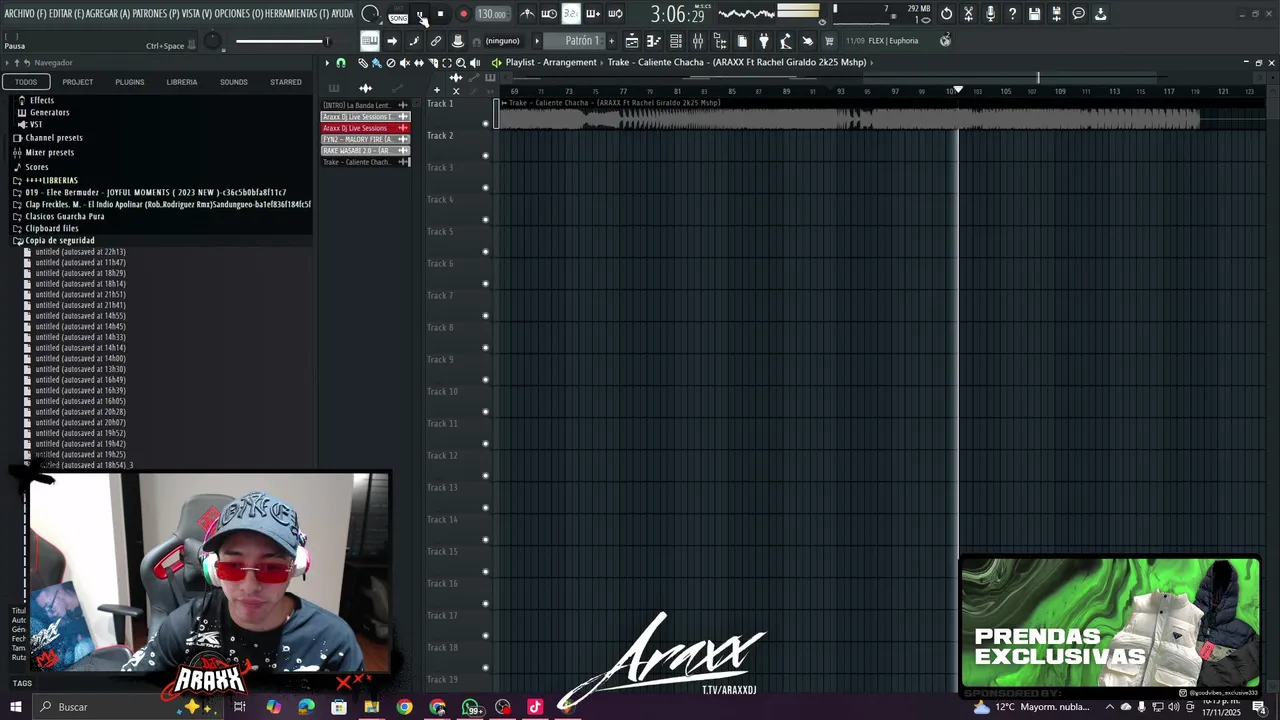Toggle Track 2 mute dot

click(486, 155)
